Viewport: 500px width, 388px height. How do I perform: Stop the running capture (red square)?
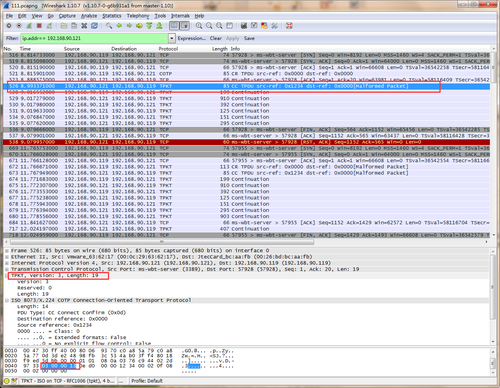point(39,26)
